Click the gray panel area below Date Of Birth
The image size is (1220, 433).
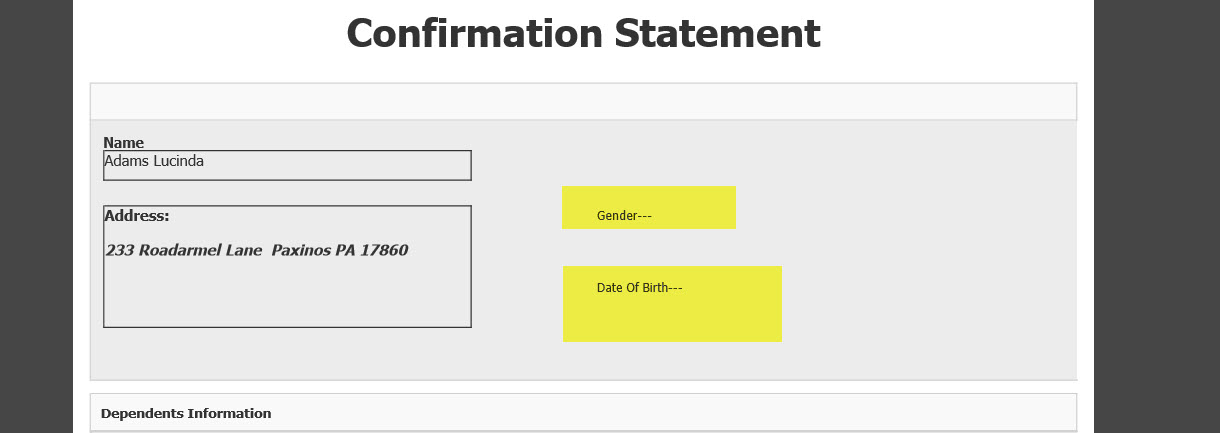(672, 361)
